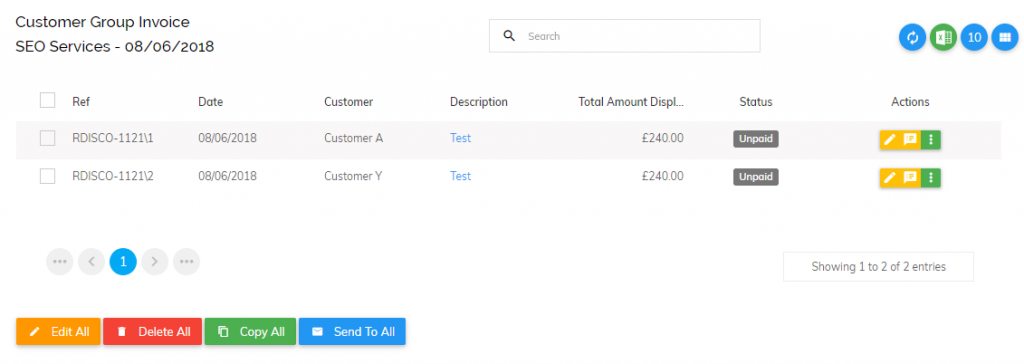1024x364 pixels.
Task: Open comment icon for Customer A row
Action: pyautogui.click(x=909, y=139)
